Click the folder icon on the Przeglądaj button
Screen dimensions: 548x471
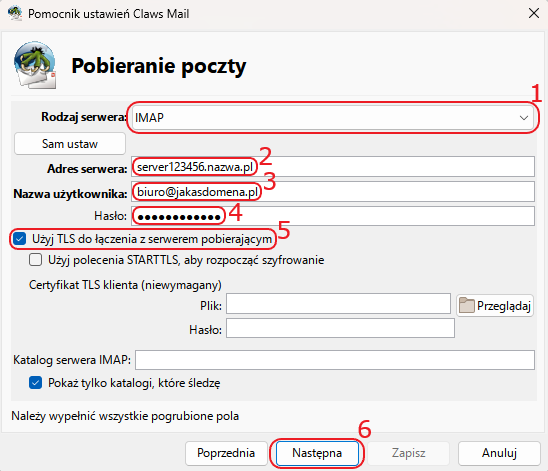466,305
